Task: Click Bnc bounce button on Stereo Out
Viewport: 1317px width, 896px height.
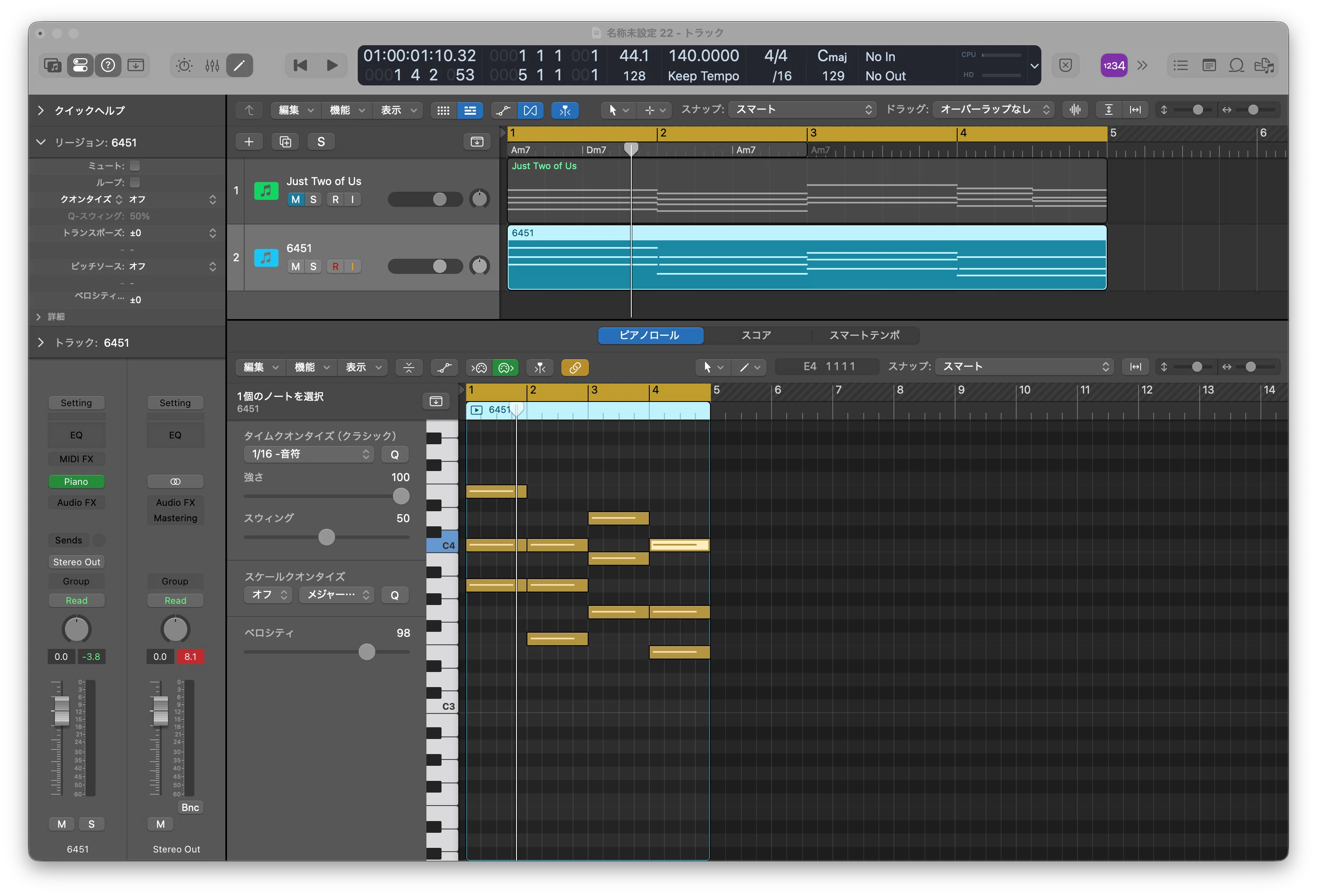Action: [x=191, y=808]
